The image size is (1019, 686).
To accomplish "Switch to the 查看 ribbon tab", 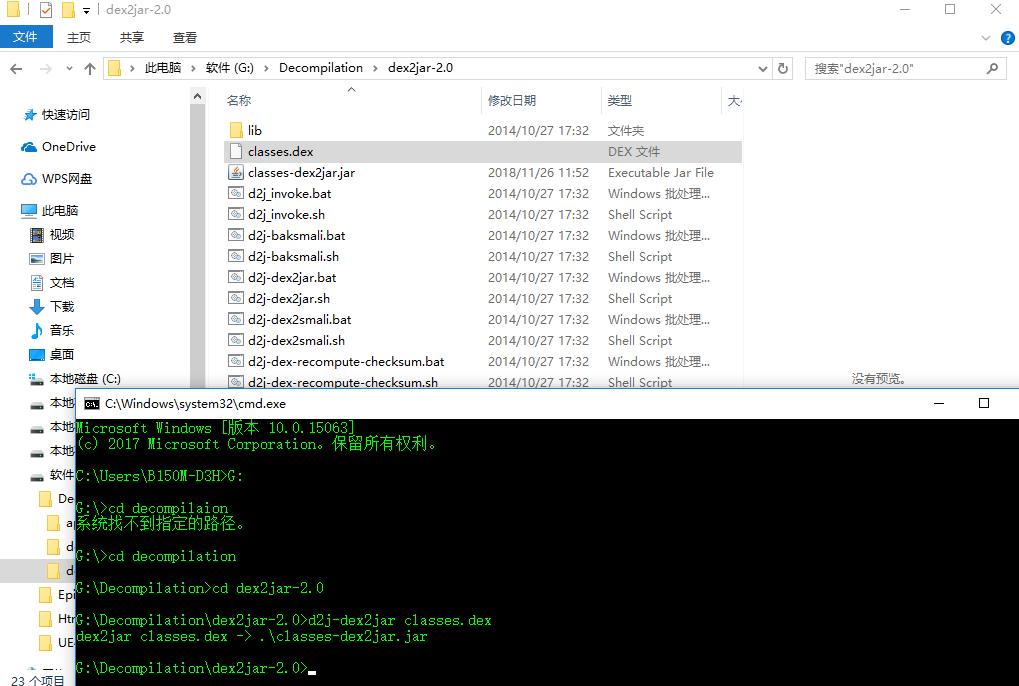I will pyautogui.click(x=185, y=38).
